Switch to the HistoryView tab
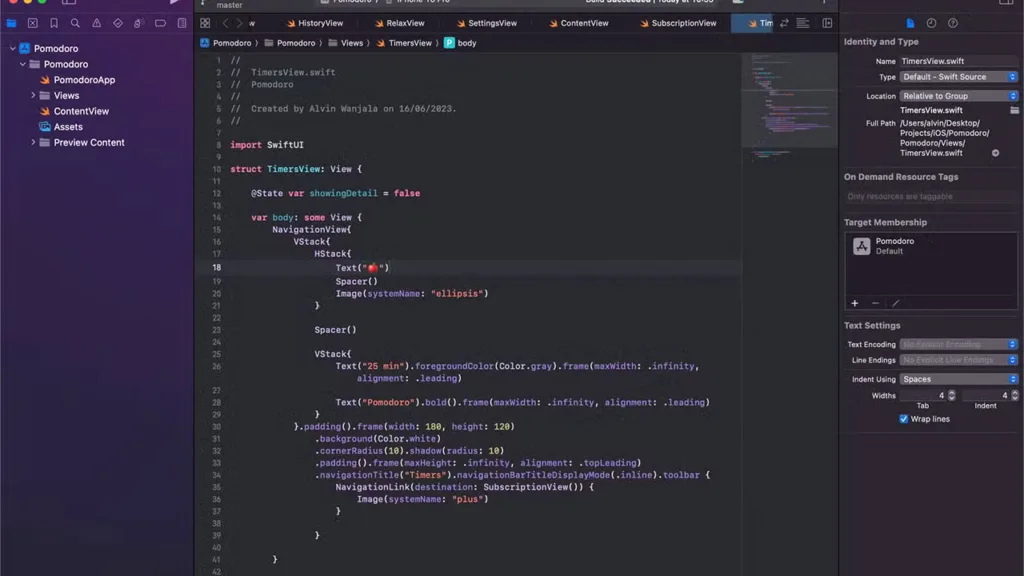This screenshot has width=1024, height=576. 315,23
